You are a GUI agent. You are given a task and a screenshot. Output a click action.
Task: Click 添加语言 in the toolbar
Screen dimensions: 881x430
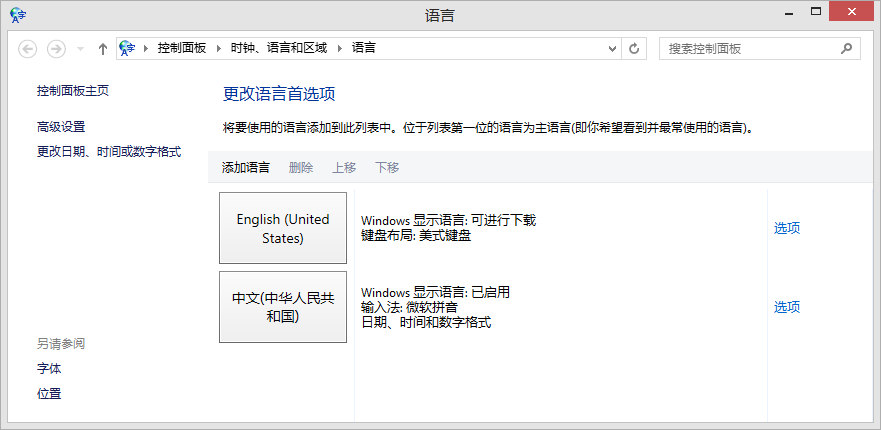(245, 167)
